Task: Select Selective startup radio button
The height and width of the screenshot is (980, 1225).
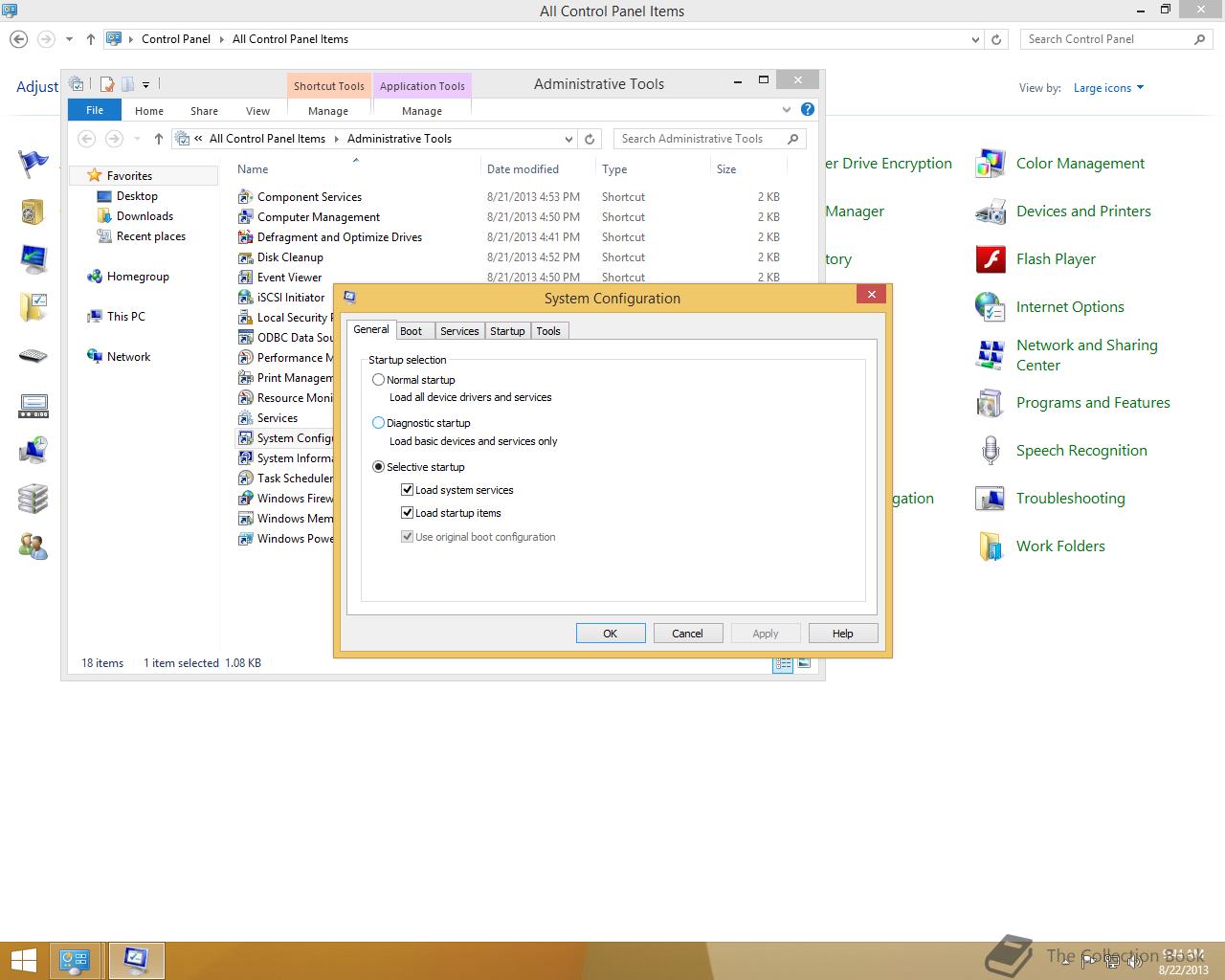Action: coord(378,467)
